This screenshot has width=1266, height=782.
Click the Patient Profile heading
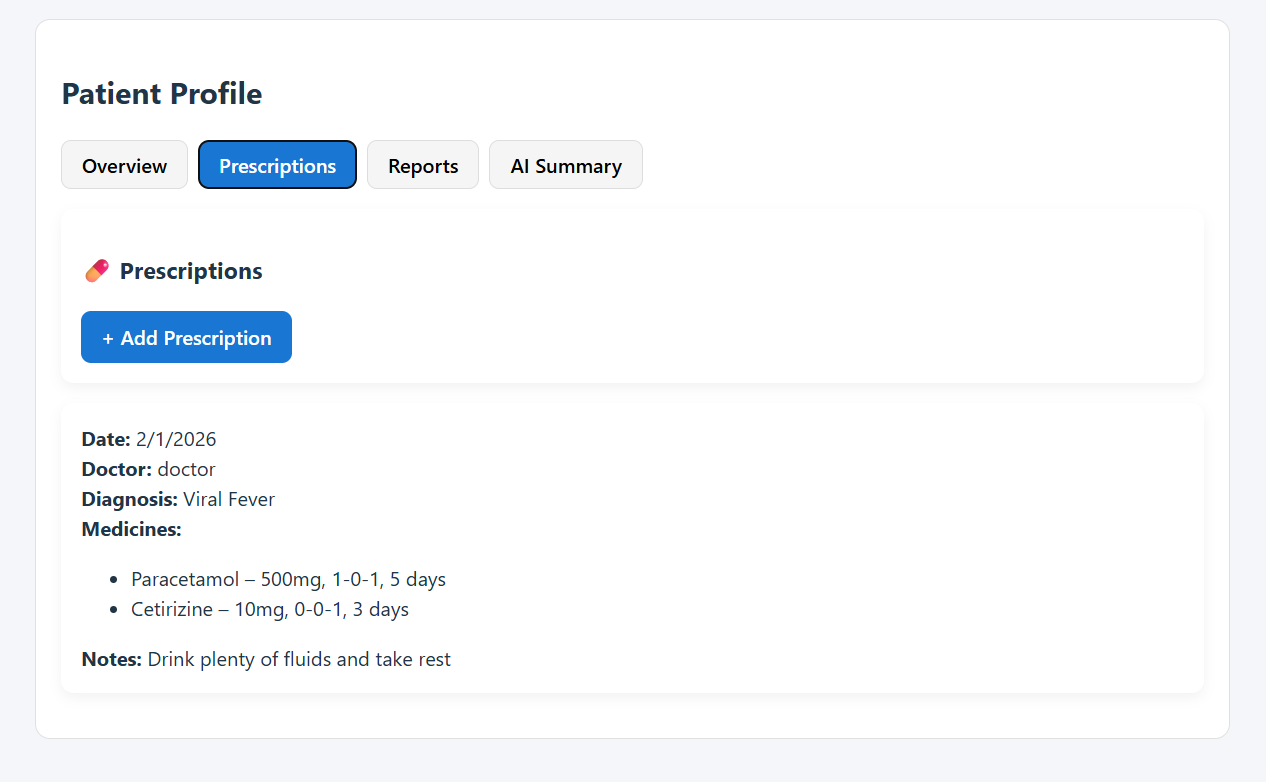pos(162,94)
